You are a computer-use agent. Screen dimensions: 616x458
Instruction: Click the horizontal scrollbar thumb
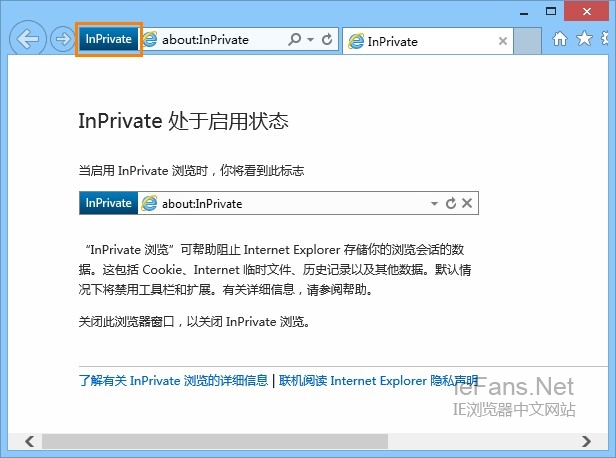(215, 441)
